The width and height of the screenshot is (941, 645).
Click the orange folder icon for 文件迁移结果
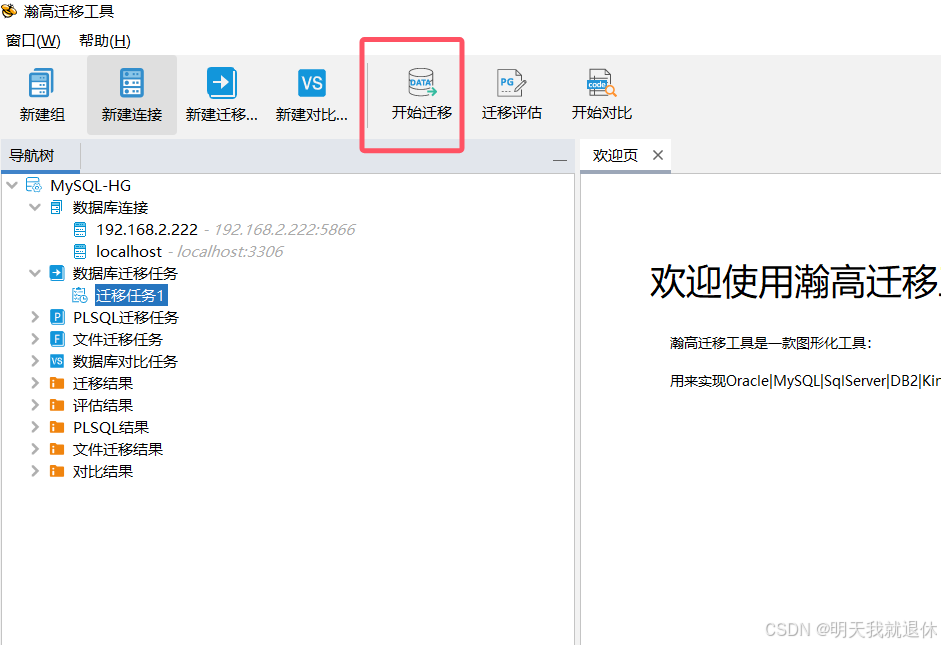point(57,449)
